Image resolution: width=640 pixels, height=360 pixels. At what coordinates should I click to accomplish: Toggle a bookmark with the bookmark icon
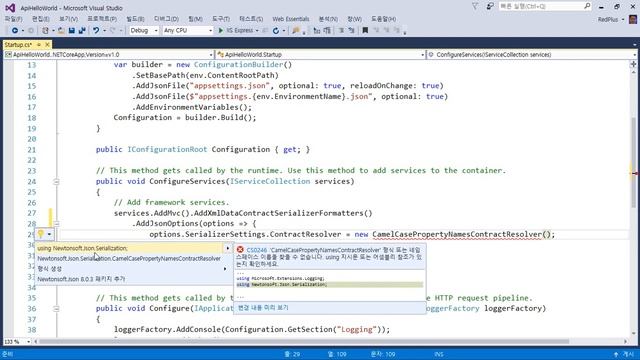point(365,31)
